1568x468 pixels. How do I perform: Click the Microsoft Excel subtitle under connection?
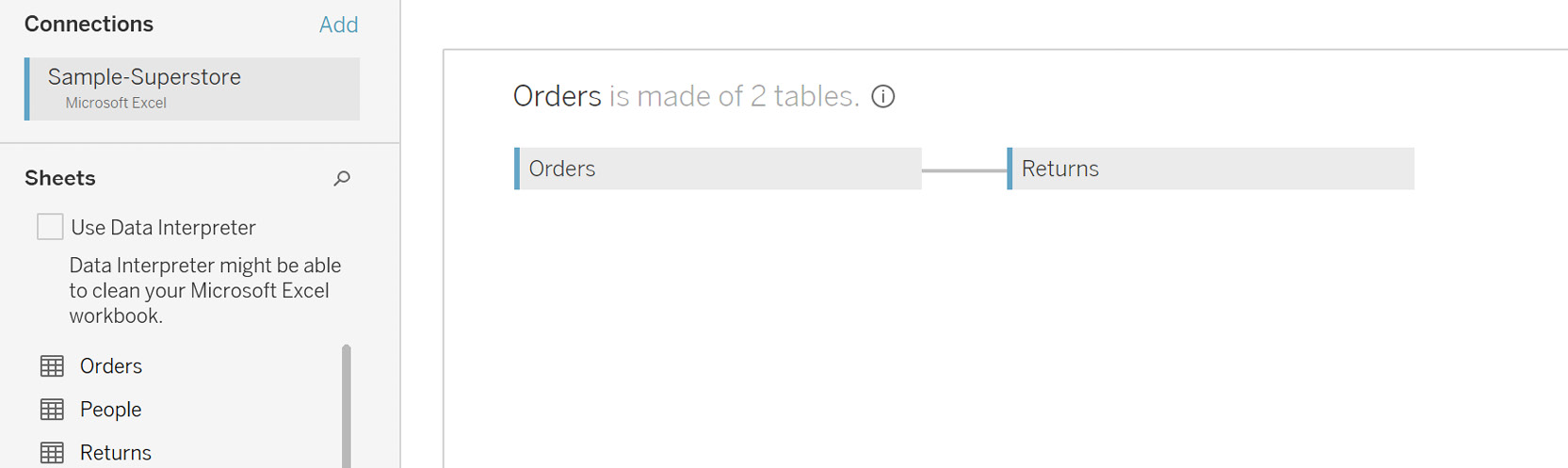pos(116,103)
